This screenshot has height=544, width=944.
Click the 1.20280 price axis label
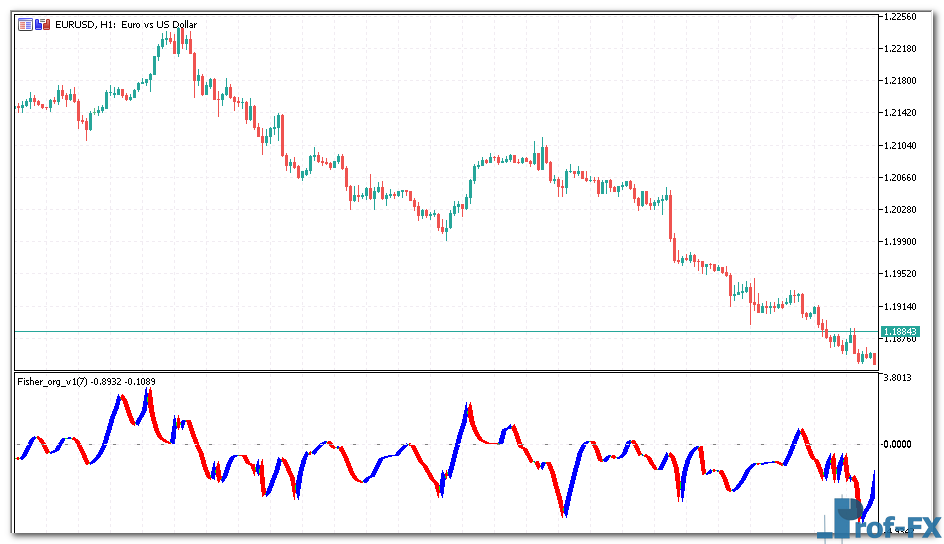point(900,209)
